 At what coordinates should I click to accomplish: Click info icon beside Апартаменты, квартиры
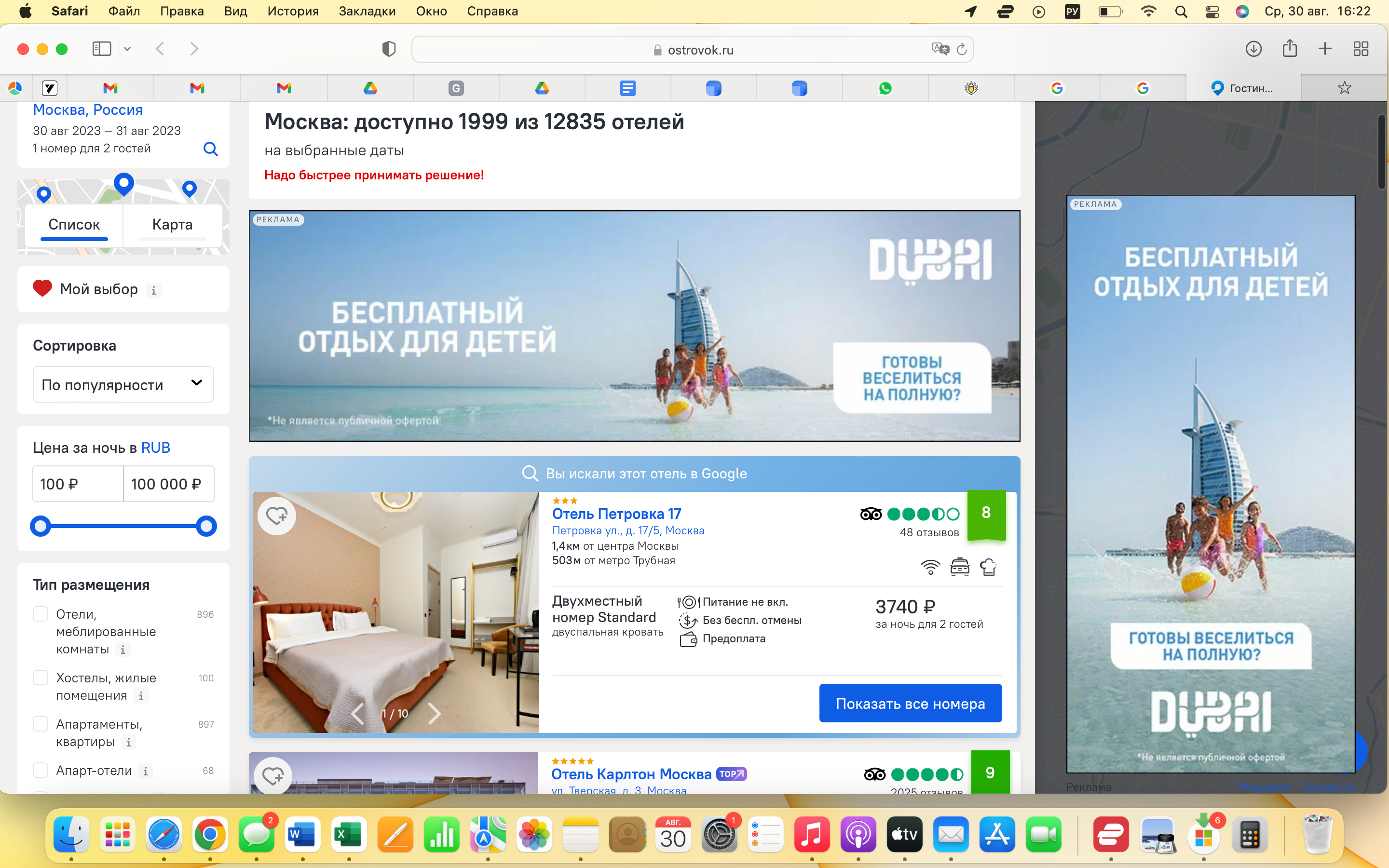tap(129, 742)
